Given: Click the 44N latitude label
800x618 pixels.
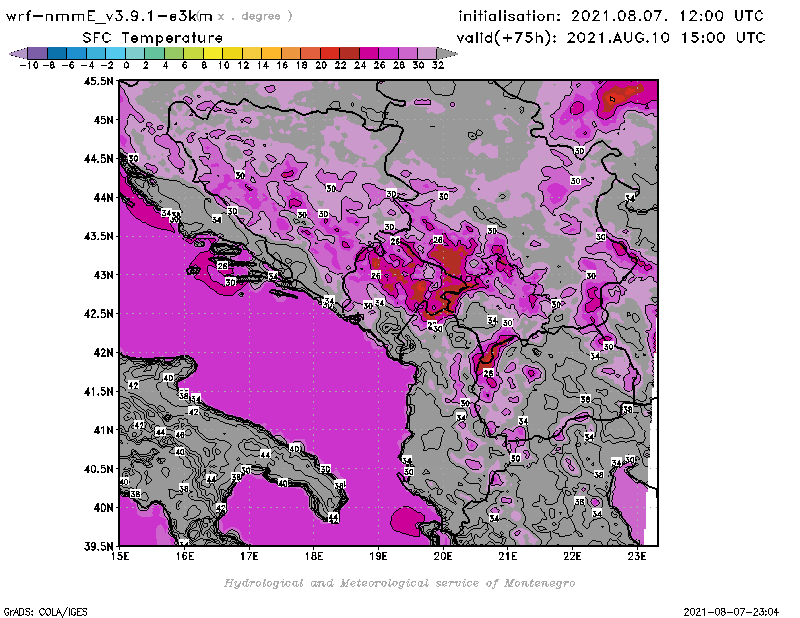Looking at the screenshot, I should click(x=103, y=197).
